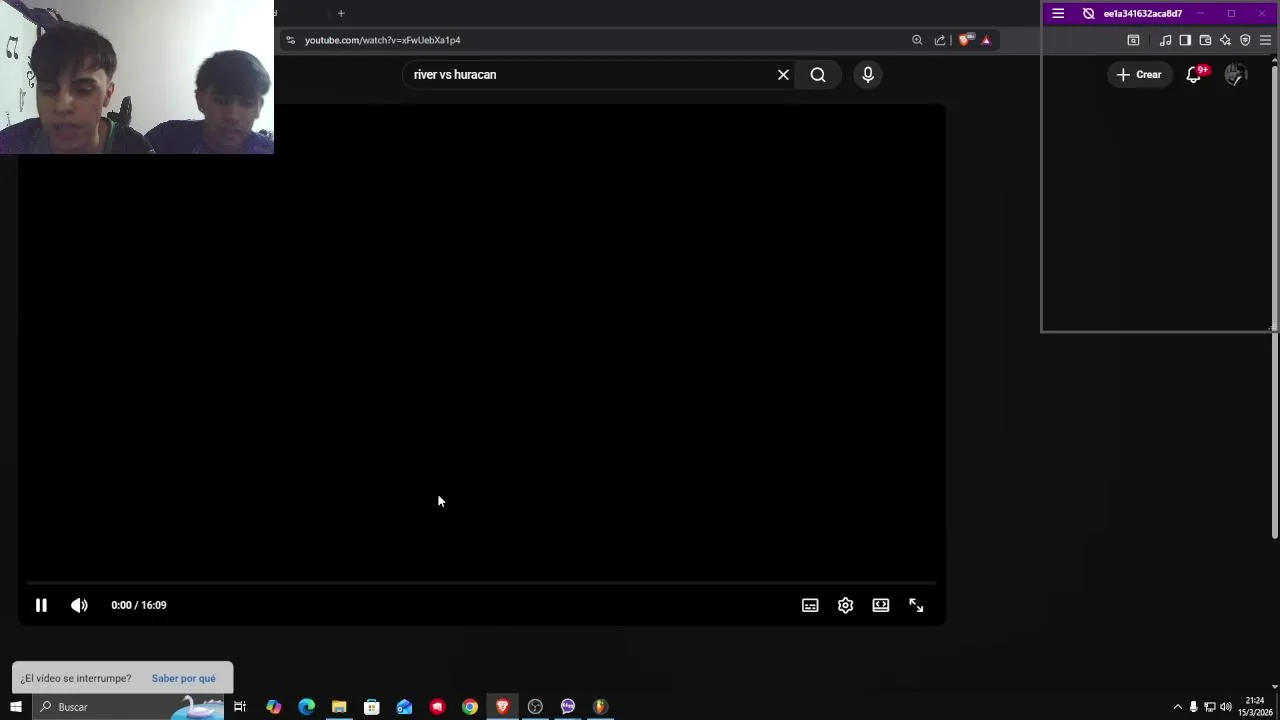The width and height of the screenshot is (1280, 720).
Task: Open the clock showing 21:24
Action: [1255, 707]
